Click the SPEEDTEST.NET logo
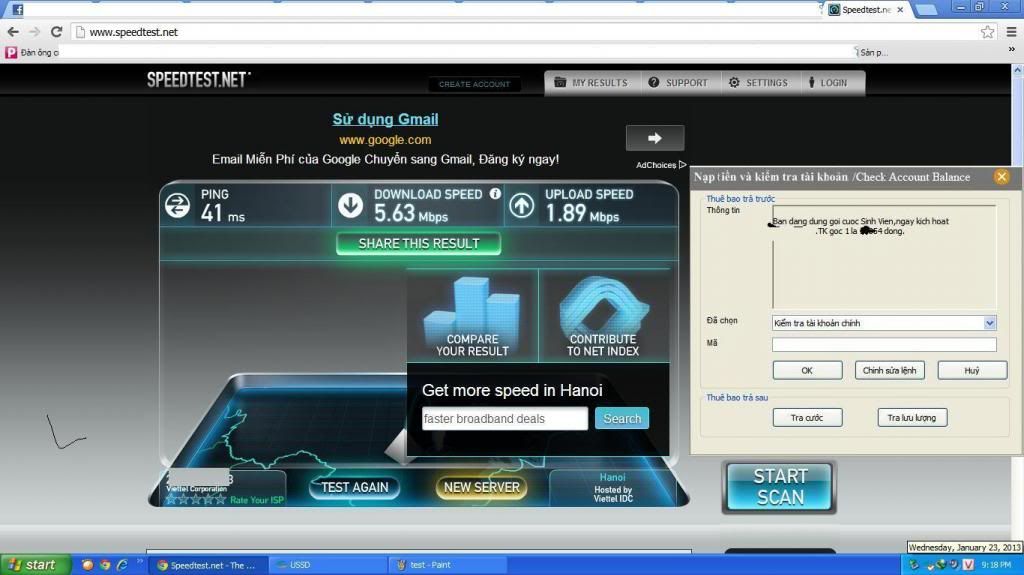1024x575 pixels. [x=199, y=80]
